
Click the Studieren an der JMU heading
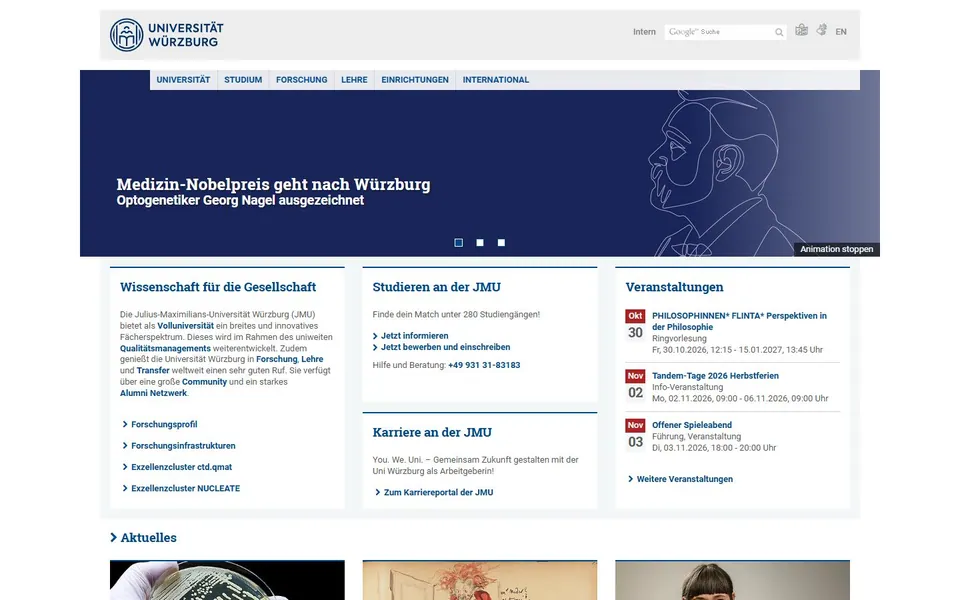pyautogui.click(x=437, y=287)
